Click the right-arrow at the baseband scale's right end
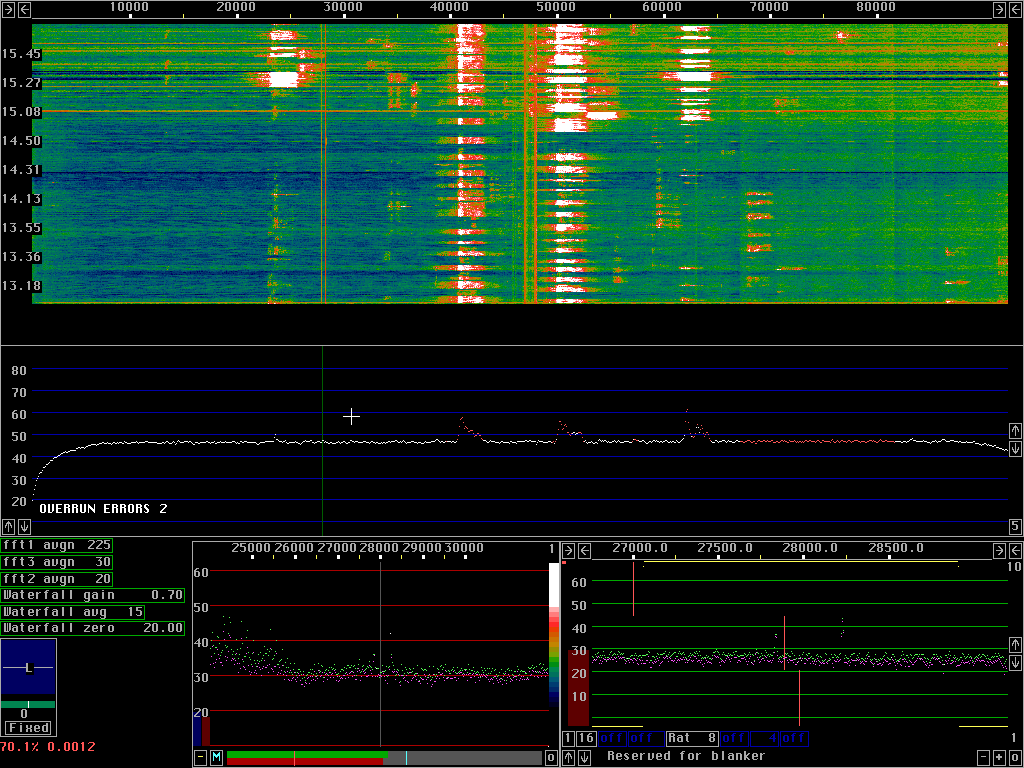 [x=999, y=551]
